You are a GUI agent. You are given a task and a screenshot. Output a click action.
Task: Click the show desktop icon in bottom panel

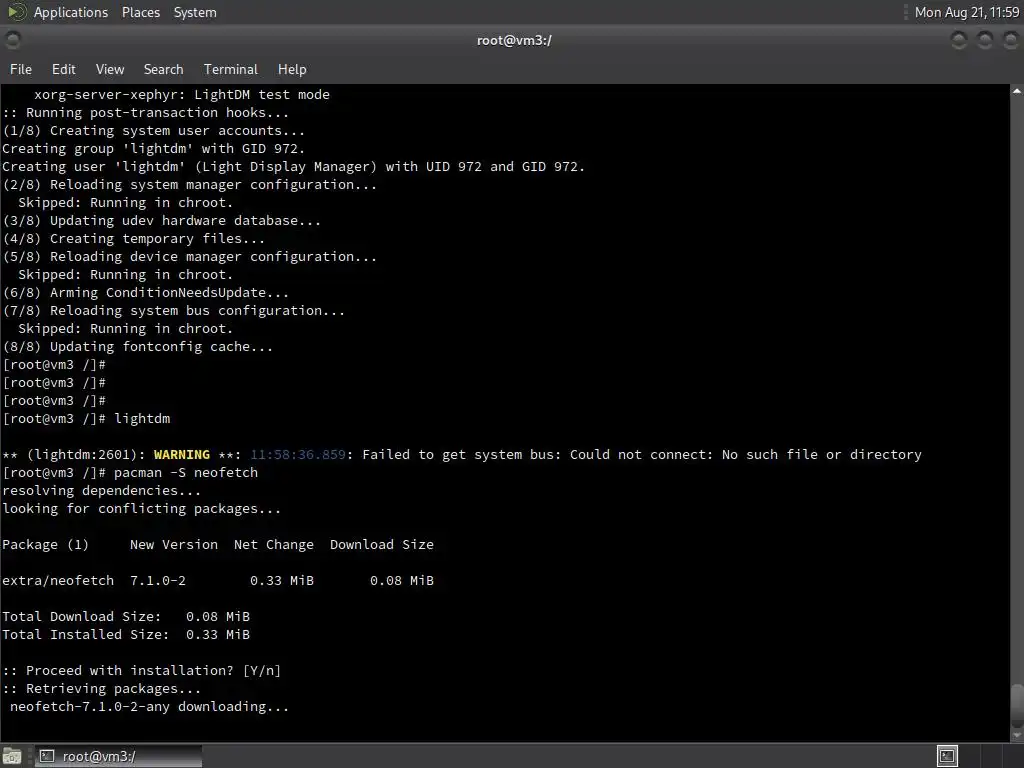[x=12, y=756]
